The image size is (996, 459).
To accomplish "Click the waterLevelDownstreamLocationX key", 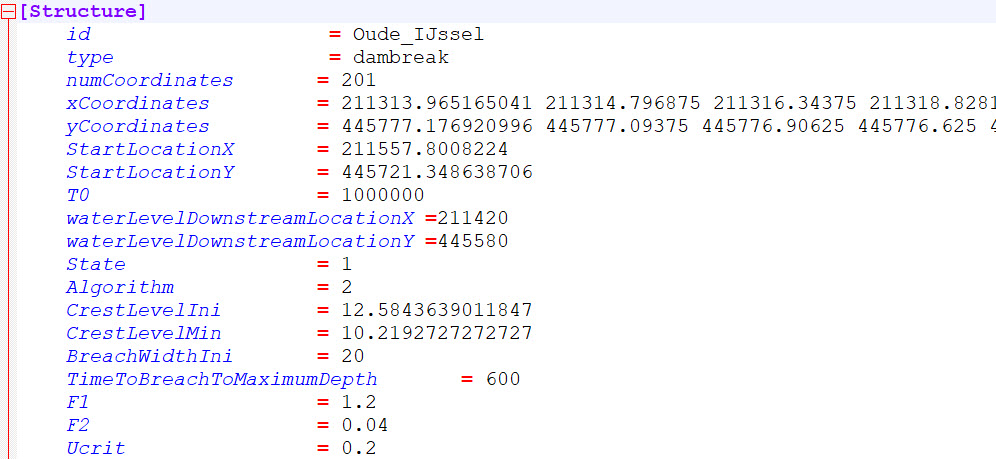I will pyautogui.click(x=243, y=219).
